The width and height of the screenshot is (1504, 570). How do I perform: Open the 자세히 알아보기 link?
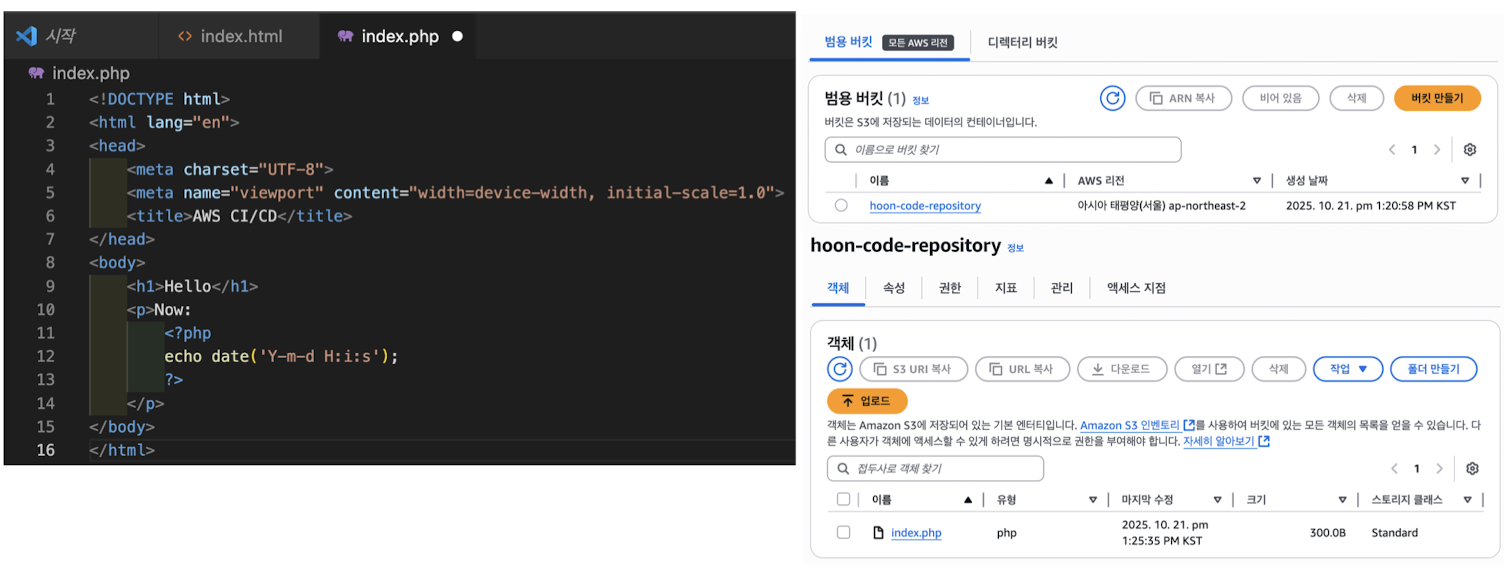tap(1219, 441)
